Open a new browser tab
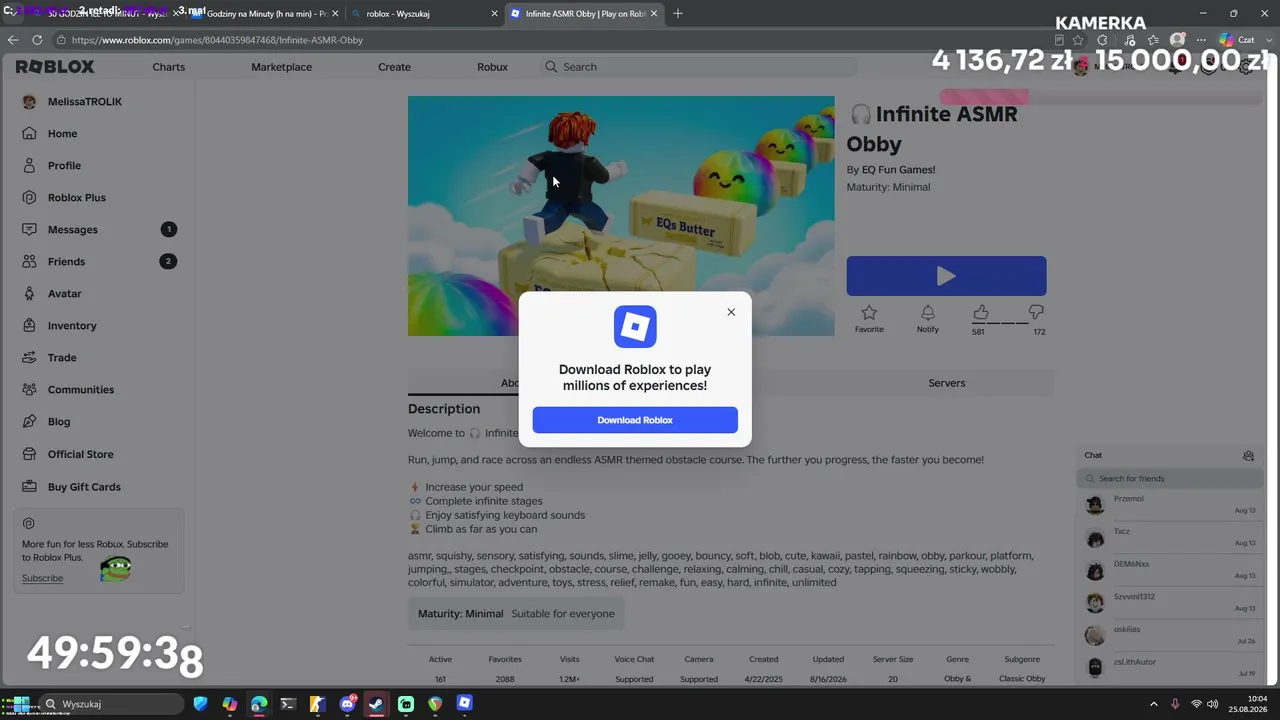Screen dimensions: 1280x720 point(678,14)
